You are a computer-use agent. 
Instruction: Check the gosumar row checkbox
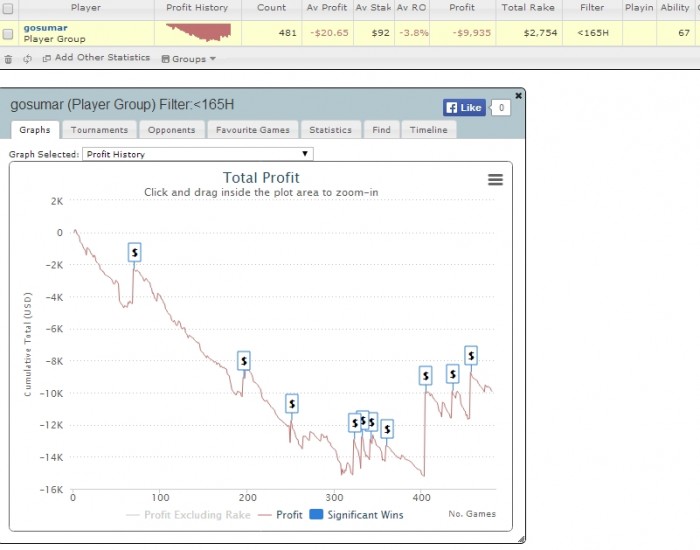click(x=8, y=34)
